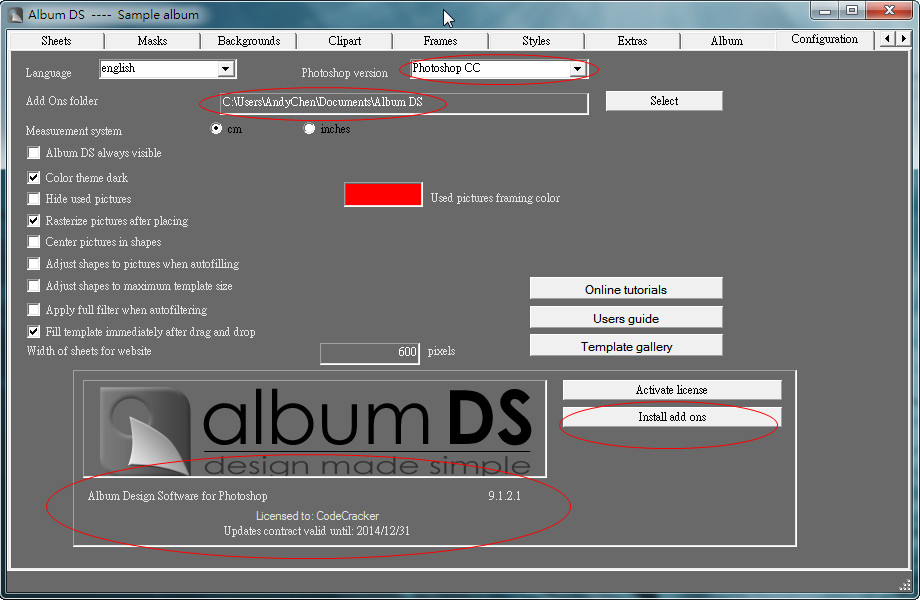Expand the Language dropdown
Viewport: 920px width, 600px height.
tap(226, 69)
